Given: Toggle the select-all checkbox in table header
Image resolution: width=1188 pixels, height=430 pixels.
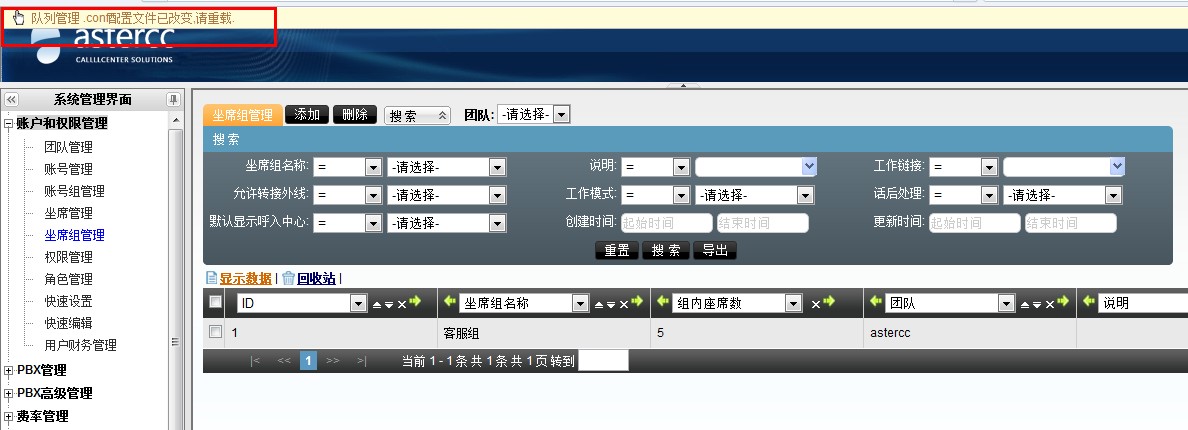Looking at the screenshot, I should tap(215, 302).
